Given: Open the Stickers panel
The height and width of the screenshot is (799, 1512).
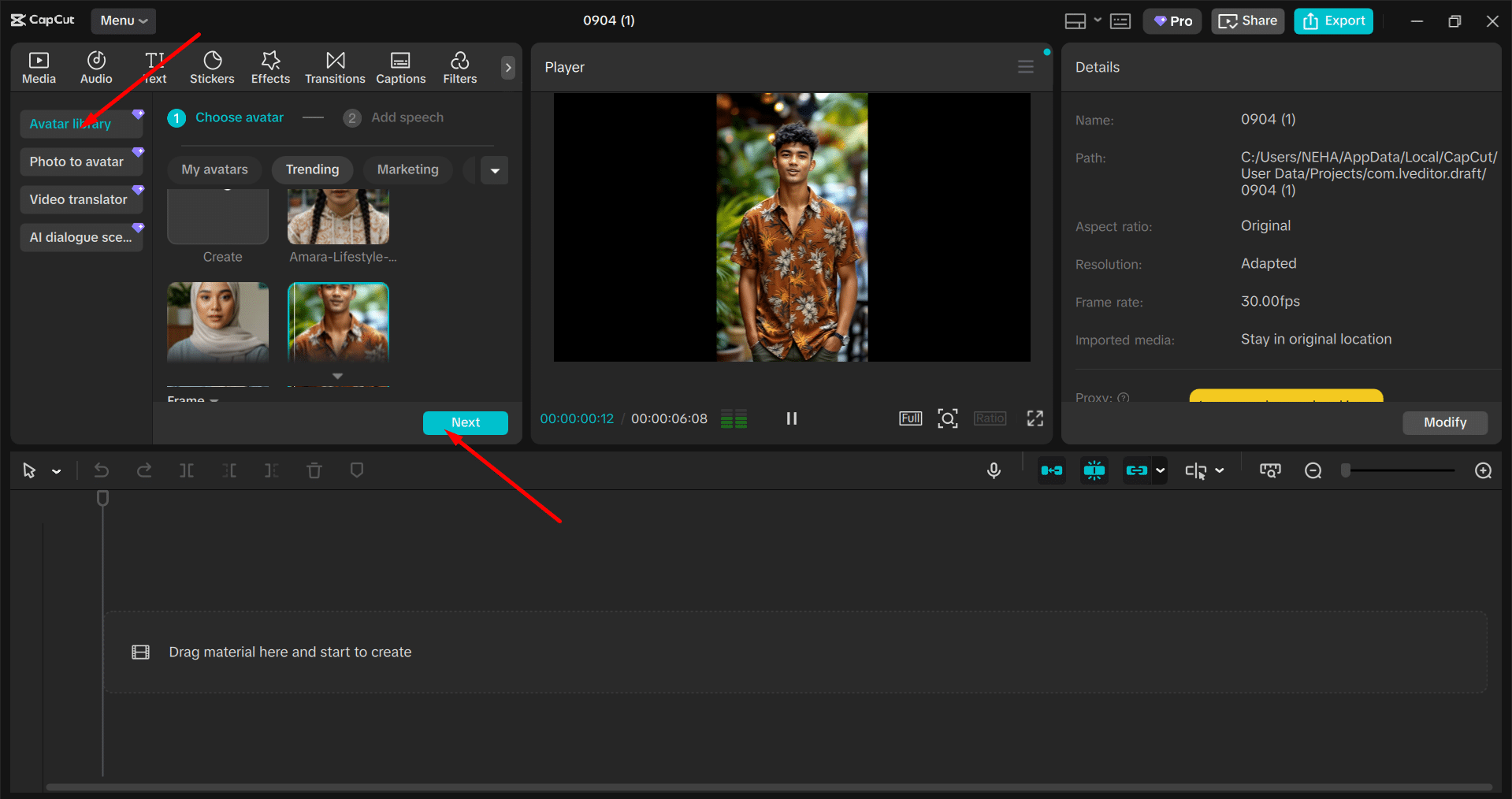Looking at the screenshot, I should click(x=212, y=68).
